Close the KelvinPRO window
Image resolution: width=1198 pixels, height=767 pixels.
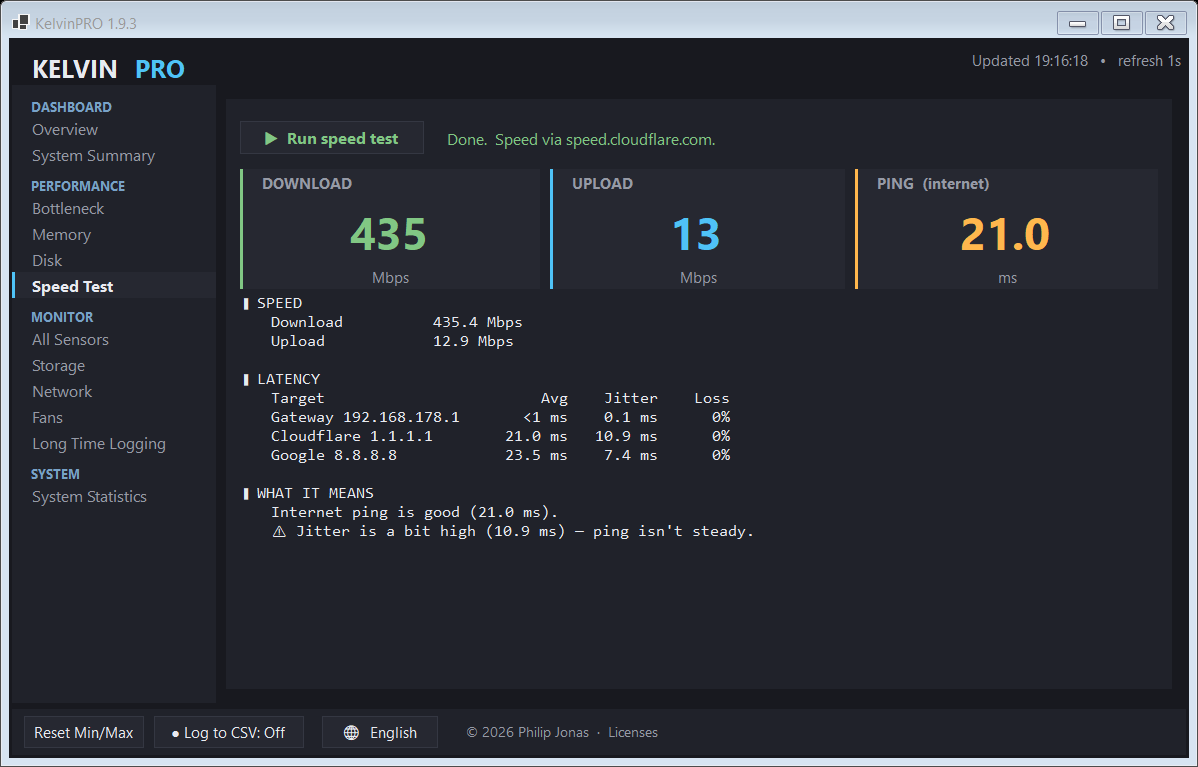pos(1166,23)
